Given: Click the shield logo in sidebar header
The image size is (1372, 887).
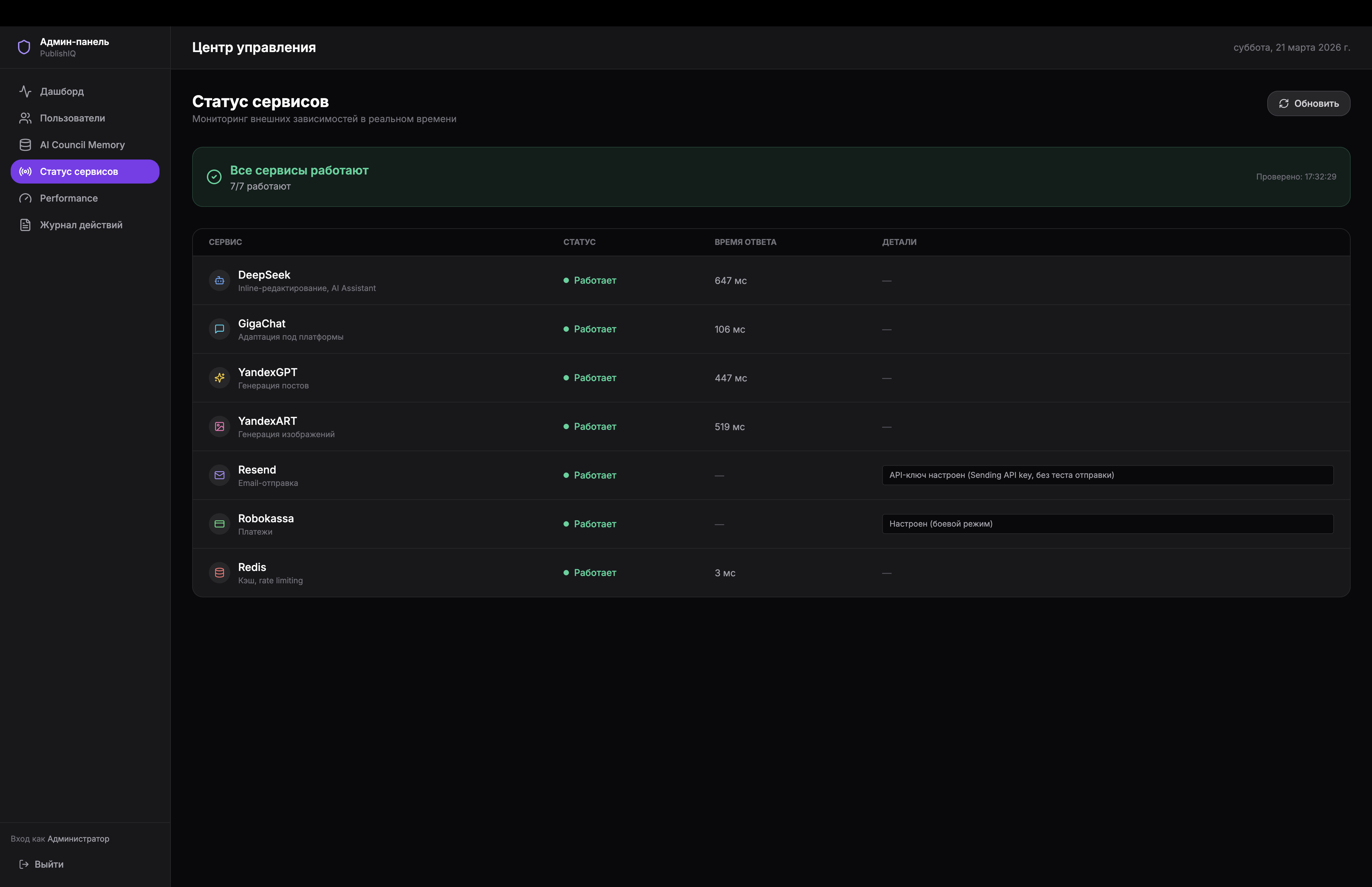Looking at the screenshot, I should [24, 47].
